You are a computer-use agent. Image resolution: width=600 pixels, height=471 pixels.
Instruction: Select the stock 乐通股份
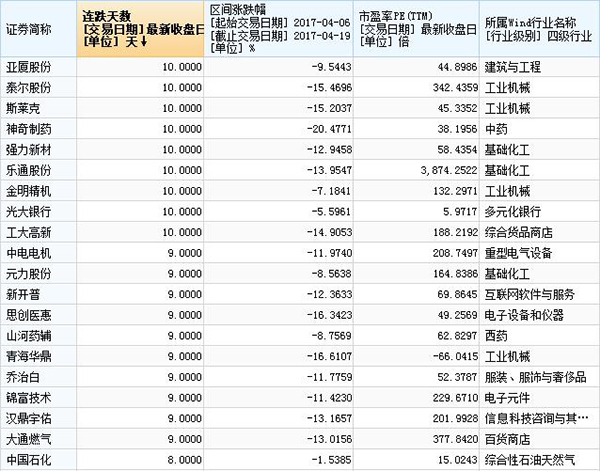click(x=28, y=171)
